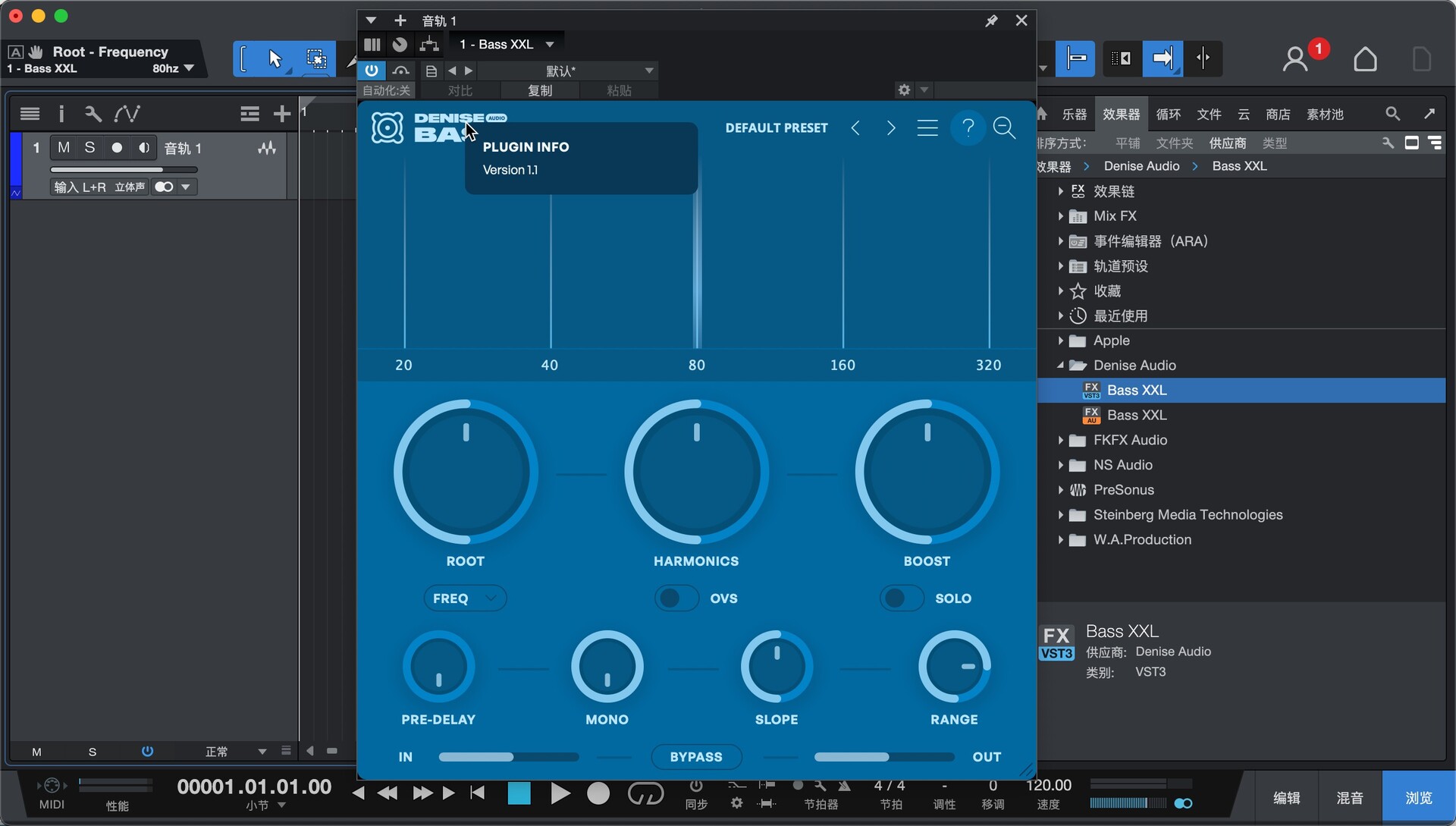Click the IN level slider
Image resolution: width=1456 pixels, height=826 pixels.
(x=508, y=757)
